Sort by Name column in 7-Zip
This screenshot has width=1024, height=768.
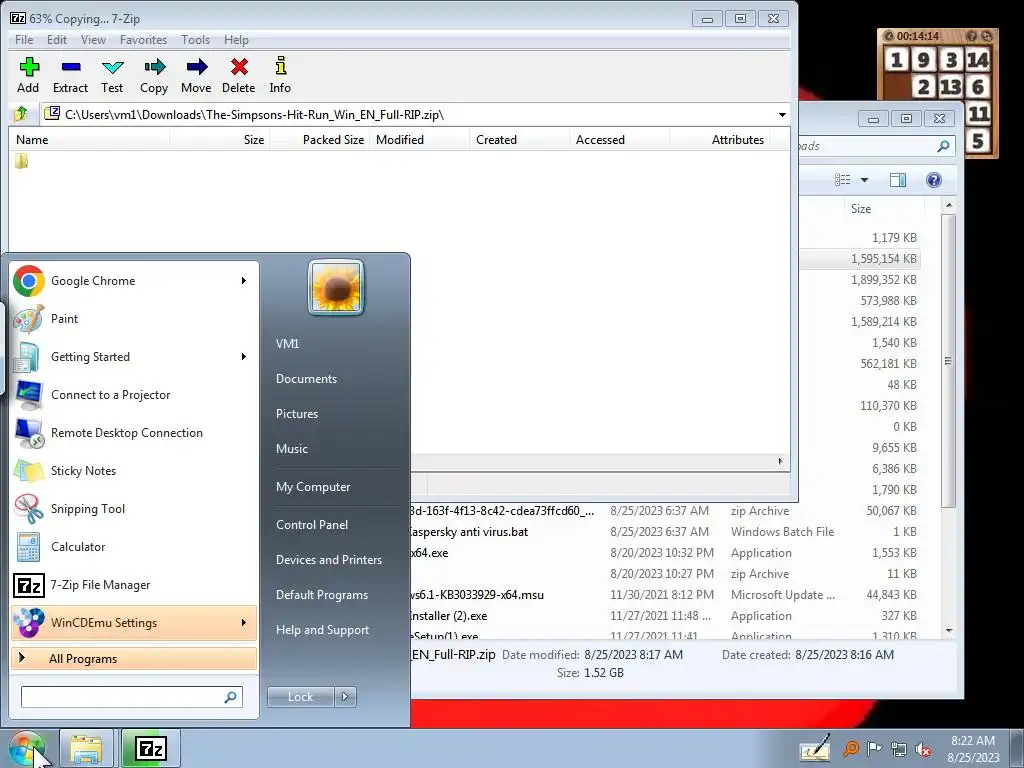coord(89,140)
